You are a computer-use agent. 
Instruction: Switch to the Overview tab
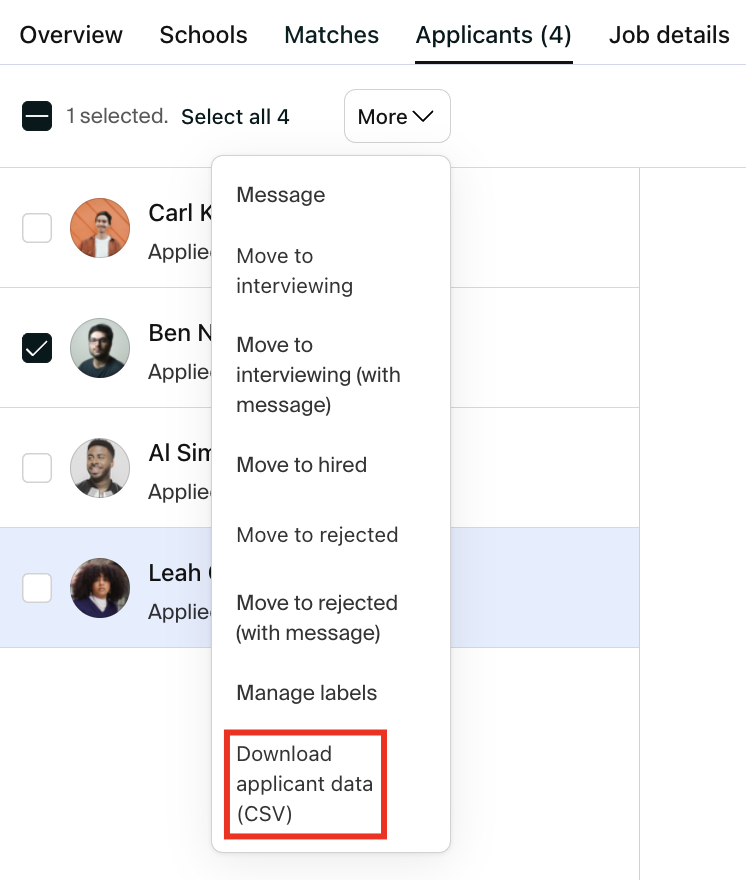(71, 35)
